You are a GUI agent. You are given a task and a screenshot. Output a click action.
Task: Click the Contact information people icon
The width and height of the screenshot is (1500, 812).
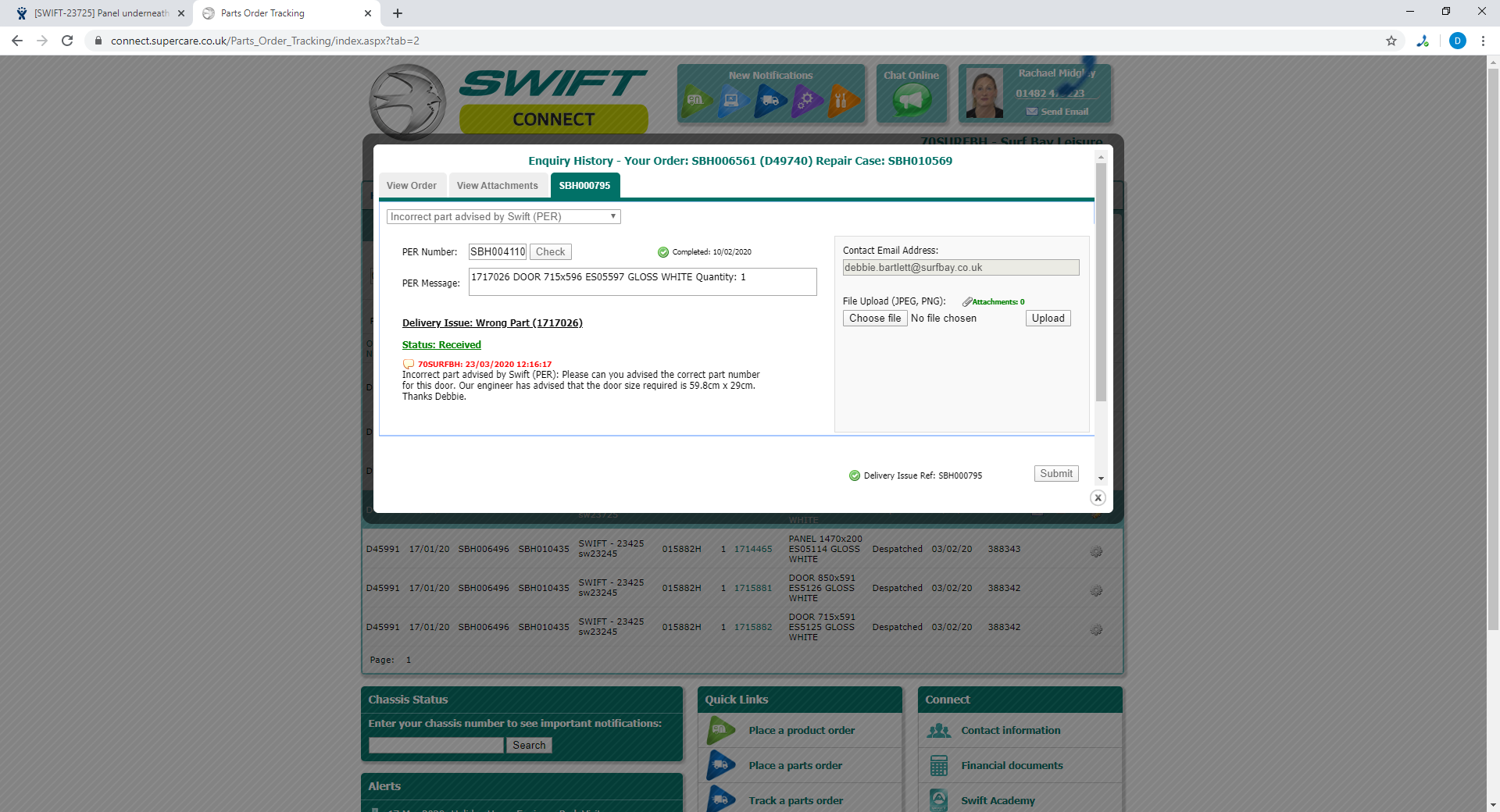pyautogui.click(x=939, y=731)
